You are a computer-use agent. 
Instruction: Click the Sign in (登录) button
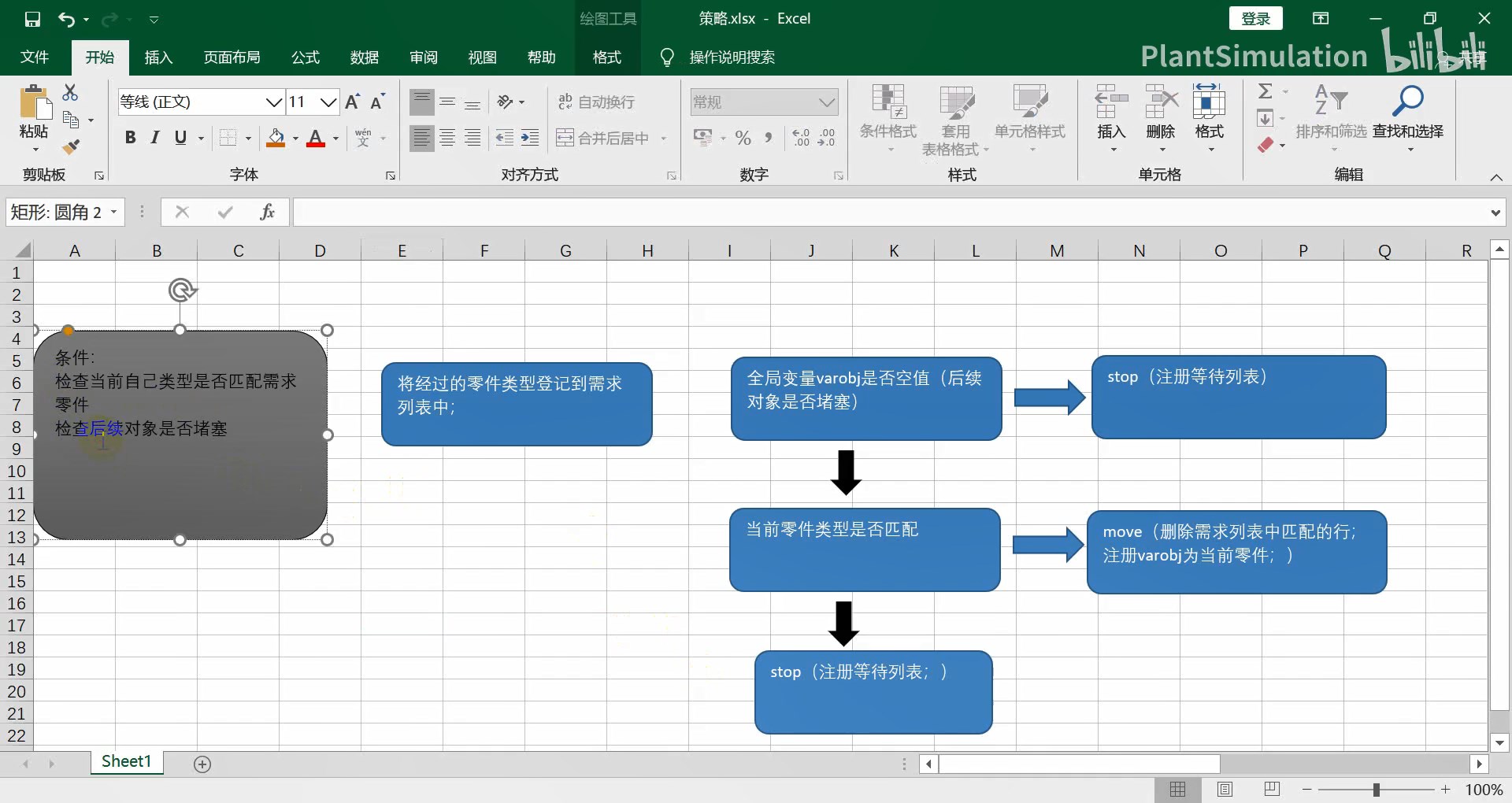(1256, 19)
